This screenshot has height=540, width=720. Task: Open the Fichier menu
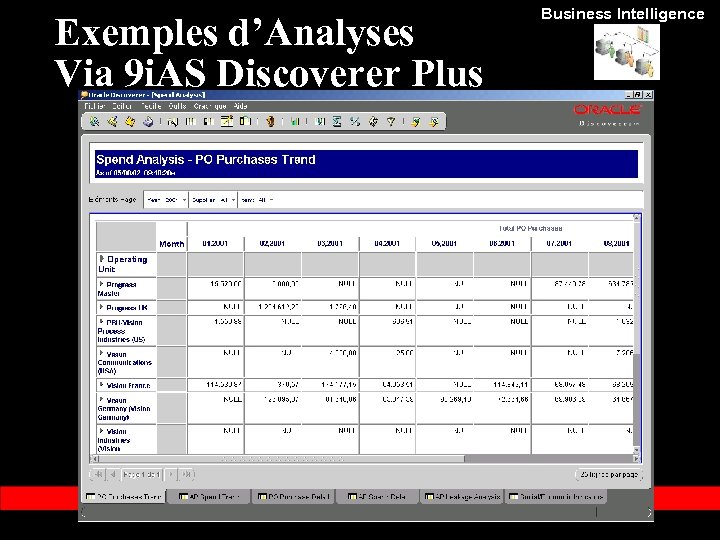click(95, 106)
